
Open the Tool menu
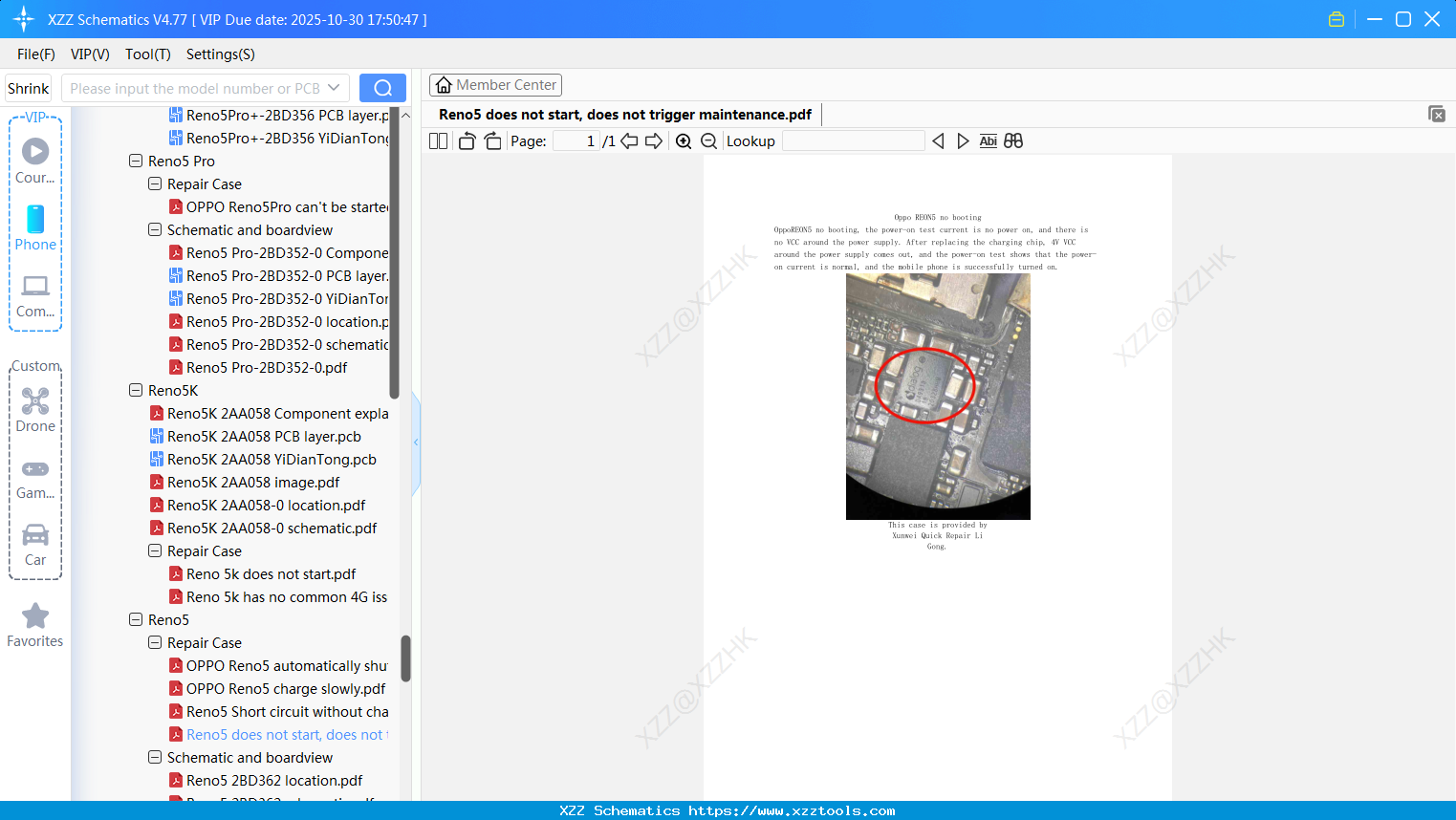coord(148,54)
